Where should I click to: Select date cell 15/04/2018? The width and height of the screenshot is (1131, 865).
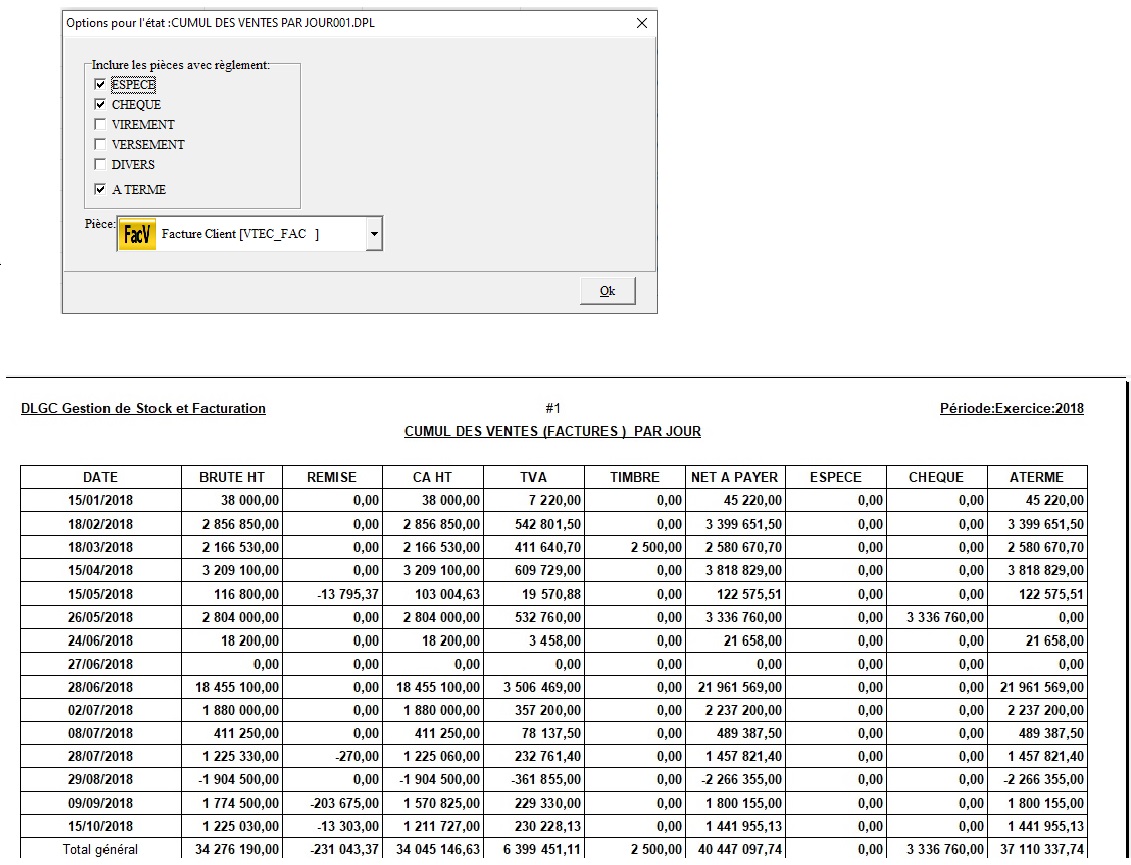[x=100, y=570]
